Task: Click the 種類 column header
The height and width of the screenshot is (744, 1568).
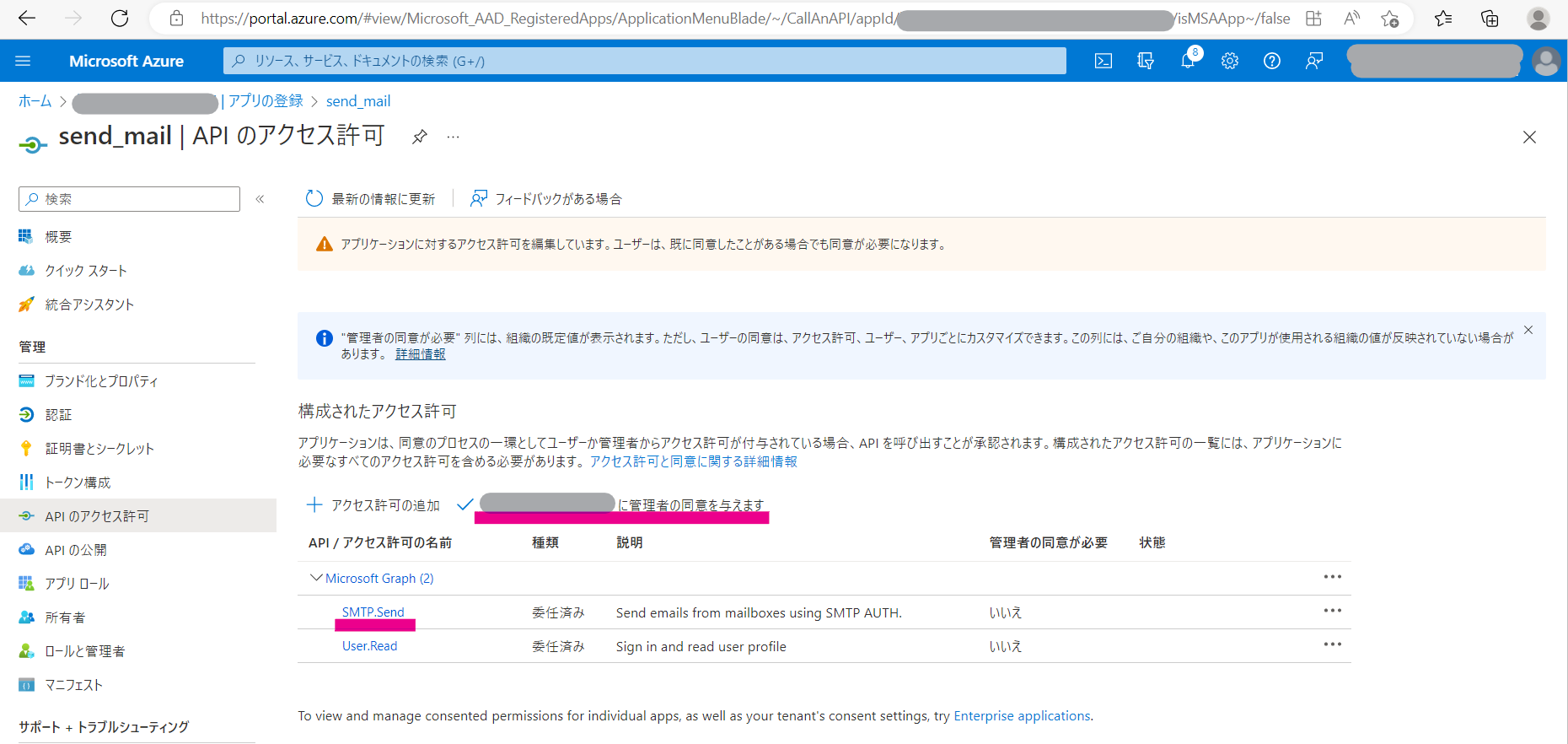Action: click(x=545, y=542)
